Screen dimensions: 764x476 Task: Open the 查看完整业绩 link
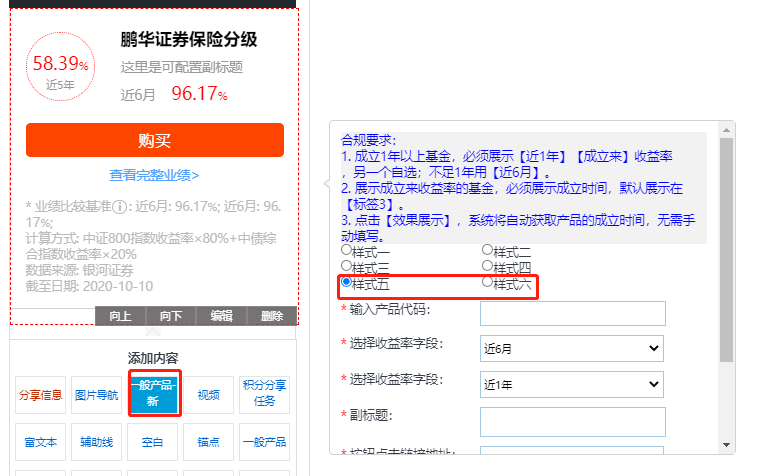click(x=154, y=175)
